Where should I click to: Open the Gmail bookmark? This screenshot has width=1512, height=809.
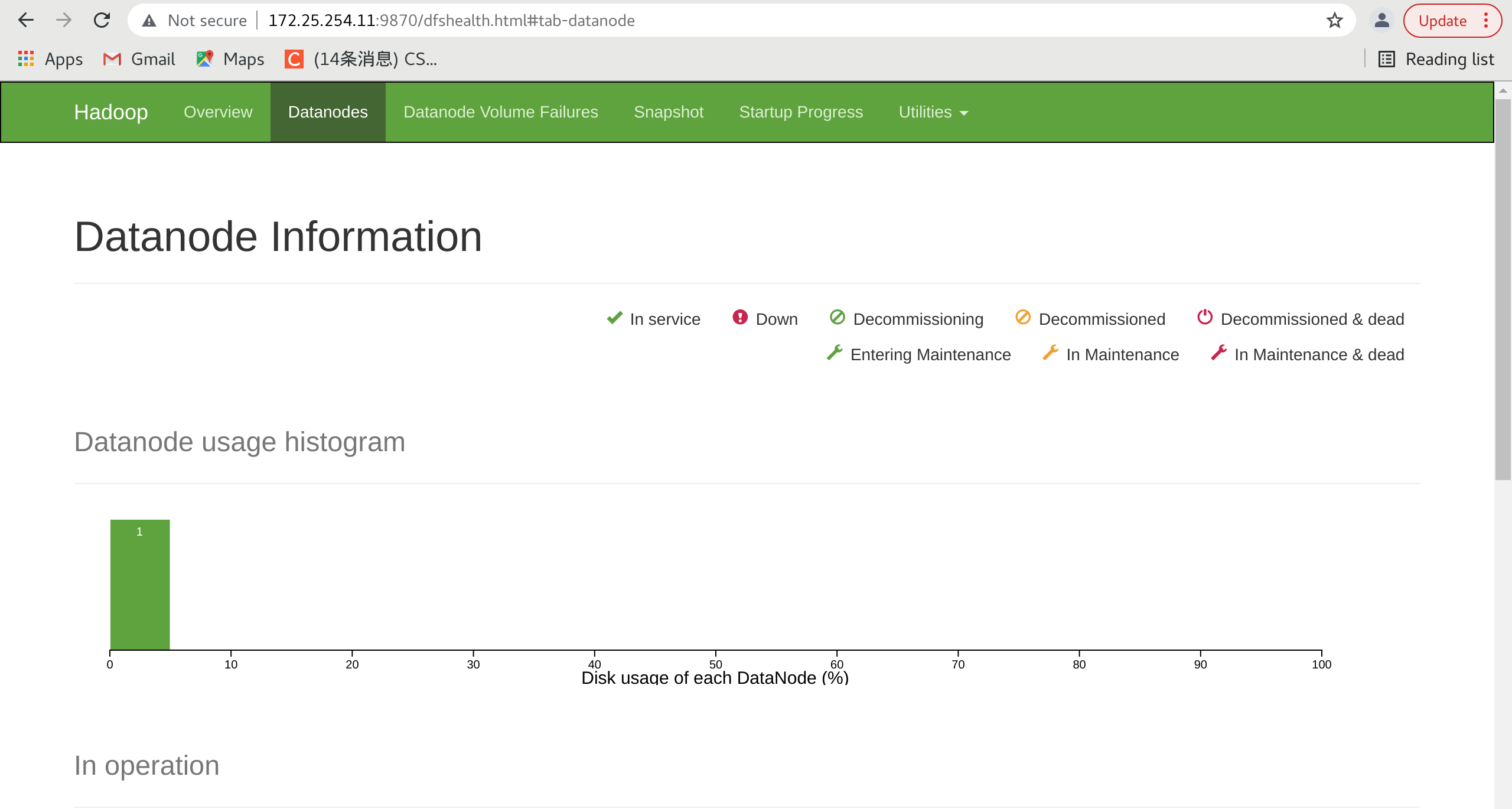(139, 59)
